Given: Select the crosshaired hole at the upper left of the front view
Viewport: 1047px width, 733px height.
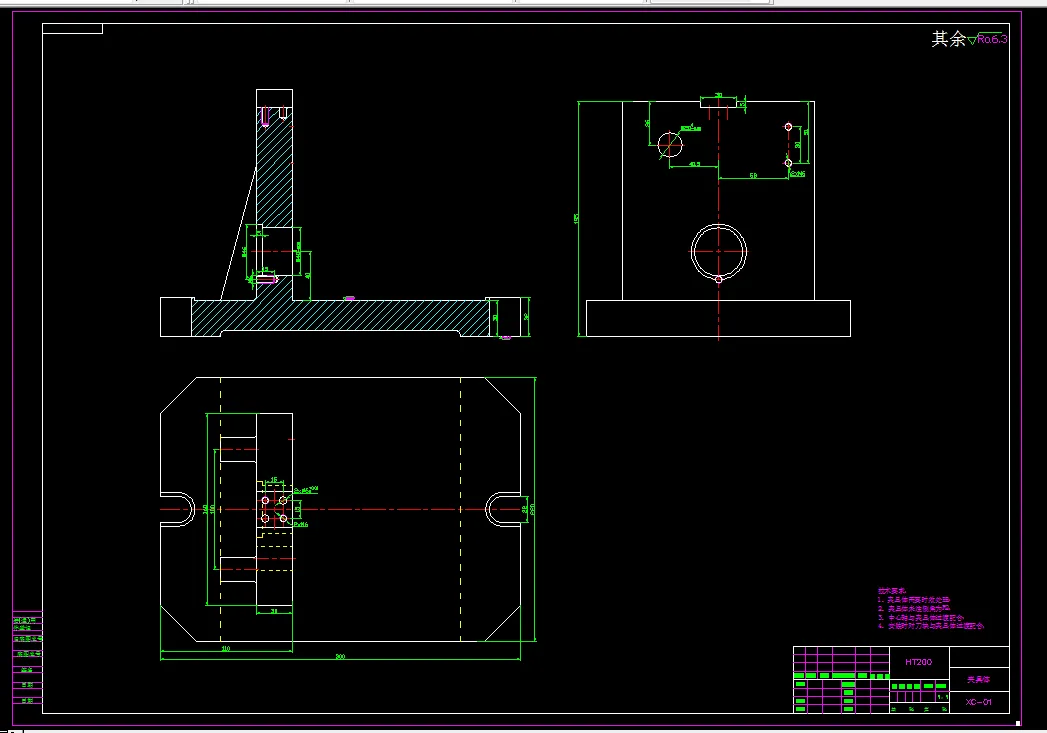Looking at the screenshot, I should pyautogui.click(x=670, y=144).
